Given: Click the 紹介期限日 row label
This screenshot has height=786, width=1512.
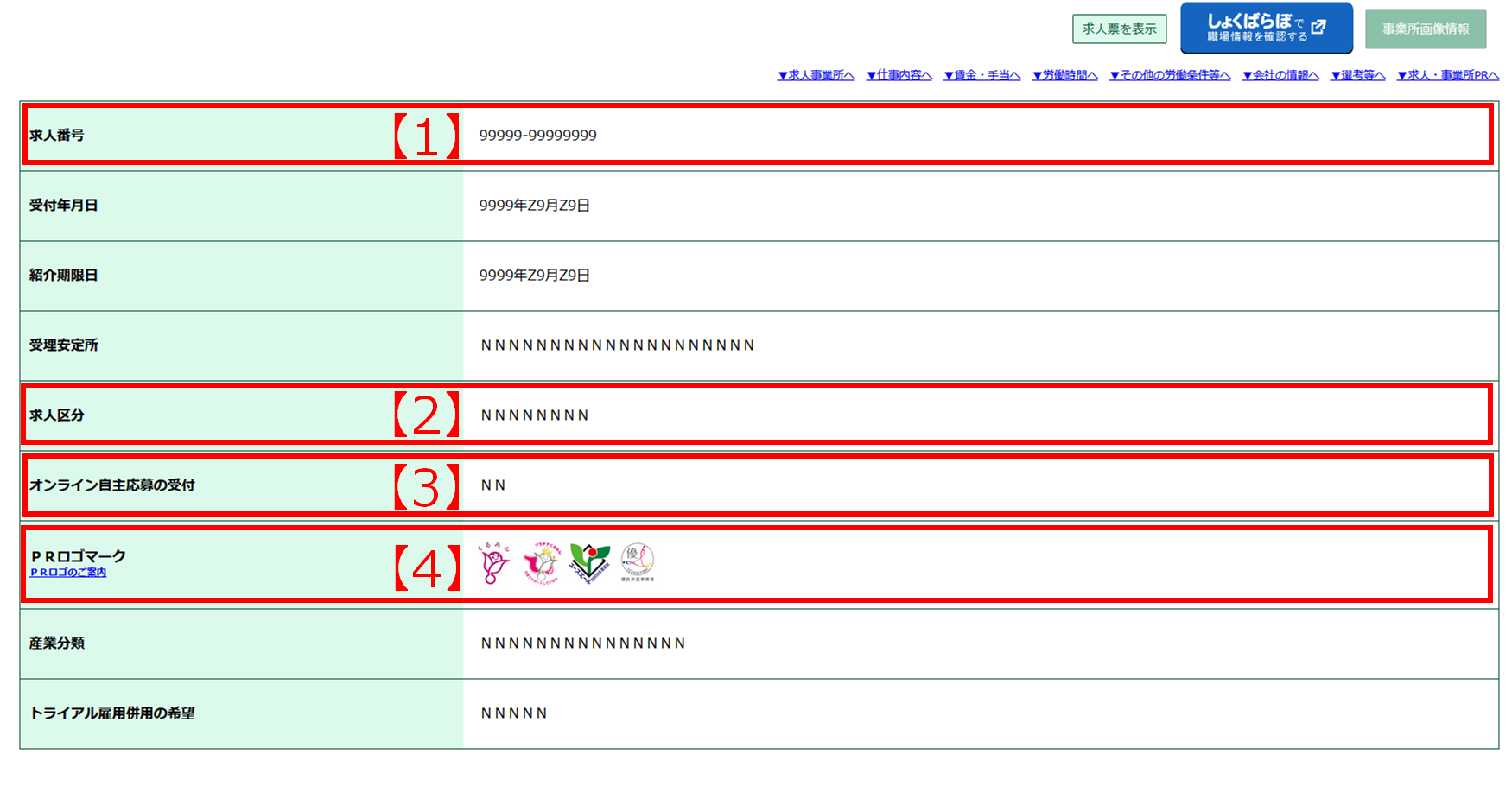Looking at the screenshot, I should 64,275.
